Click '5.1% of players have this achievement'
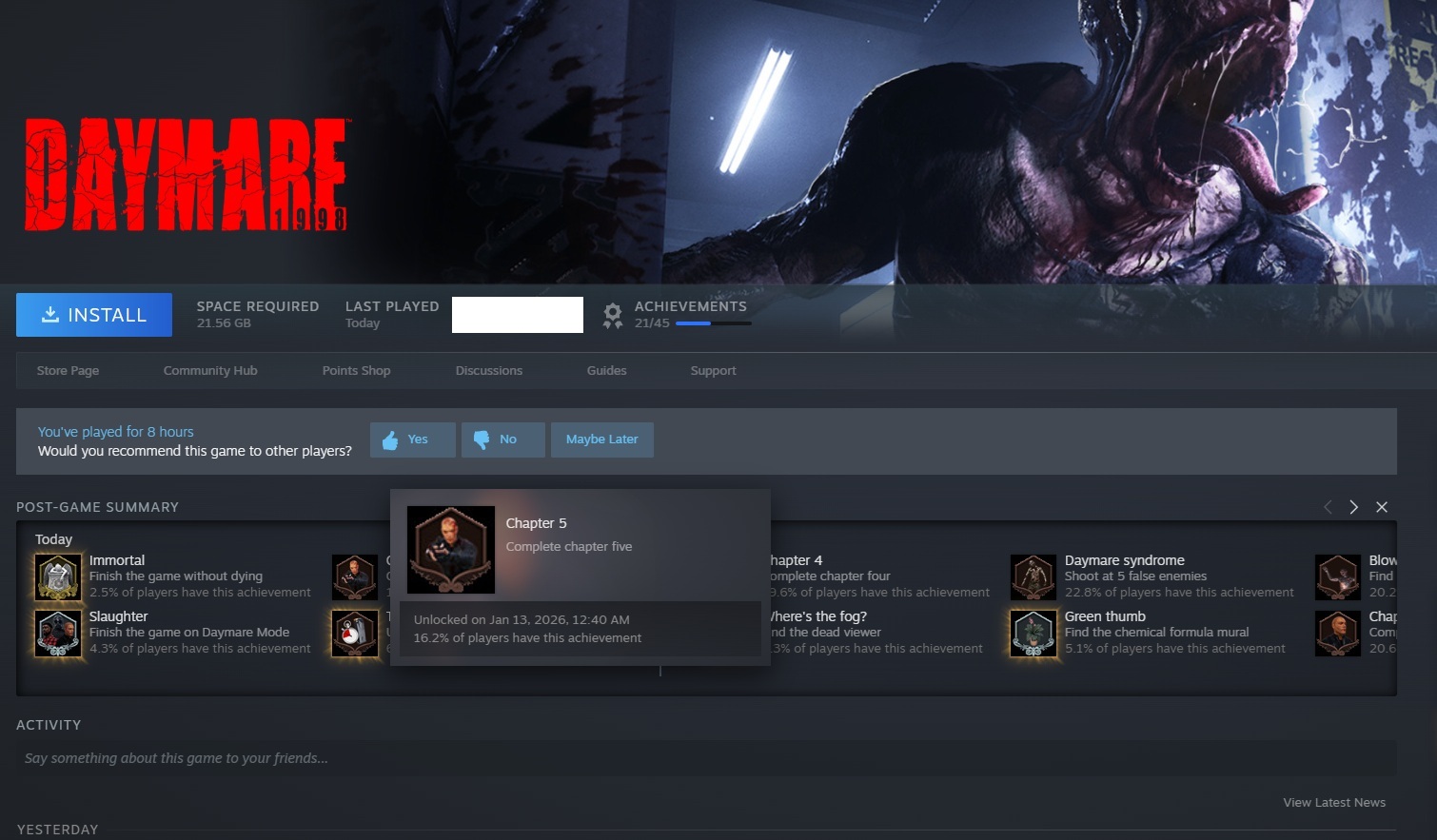This screenshot has width=1437, height=840. coord(1175,649)
